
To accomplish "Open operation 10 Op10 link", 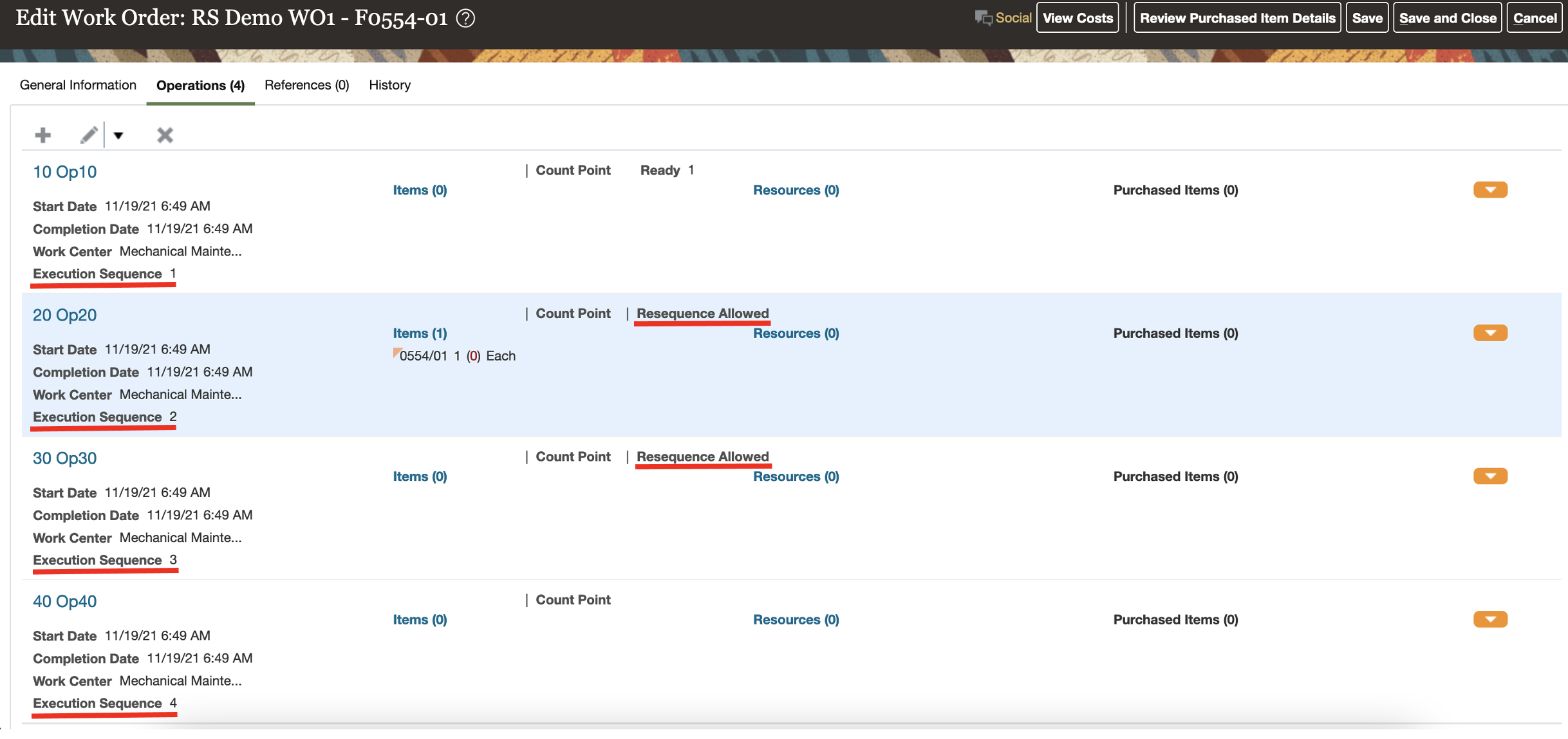I will pyautogui.click(x=64, y=172).
